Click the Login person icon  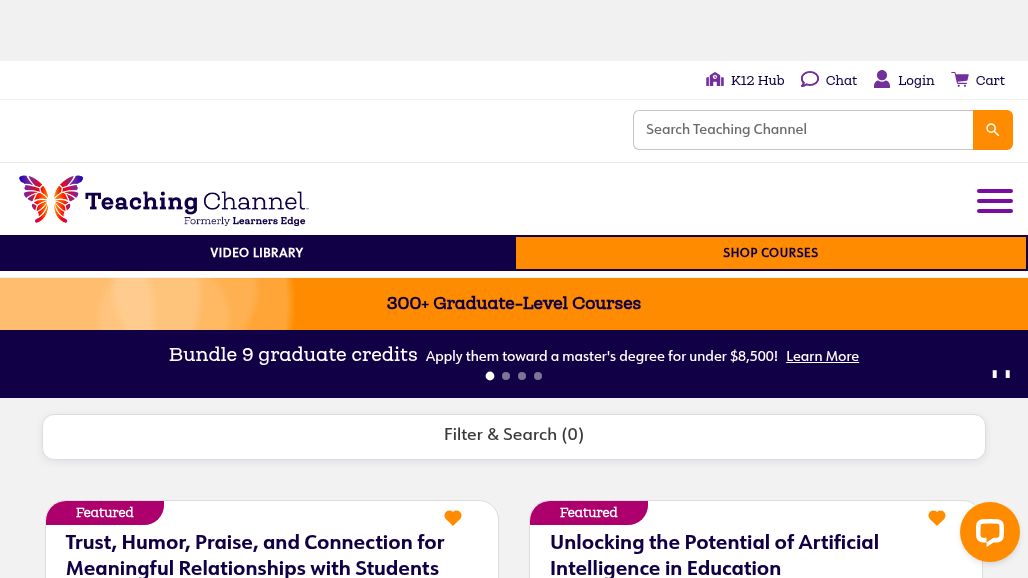[882, 80]
